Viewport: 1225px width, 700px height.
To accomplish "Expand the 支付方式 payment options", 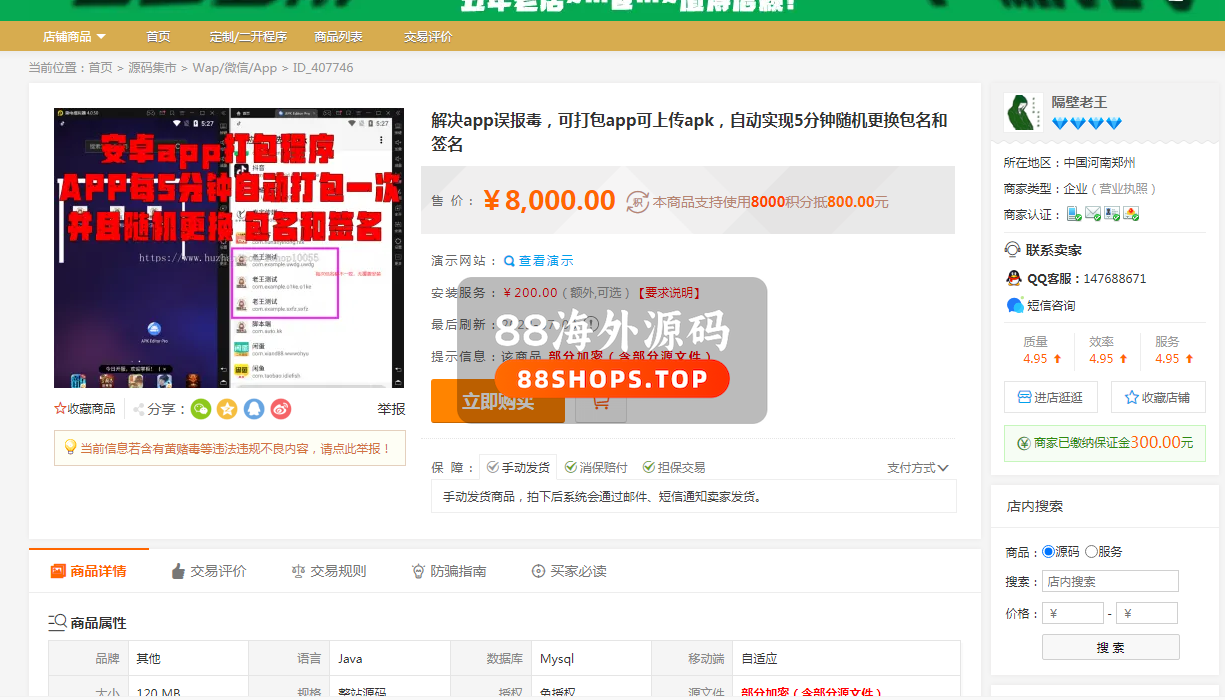I will point(917,468).
